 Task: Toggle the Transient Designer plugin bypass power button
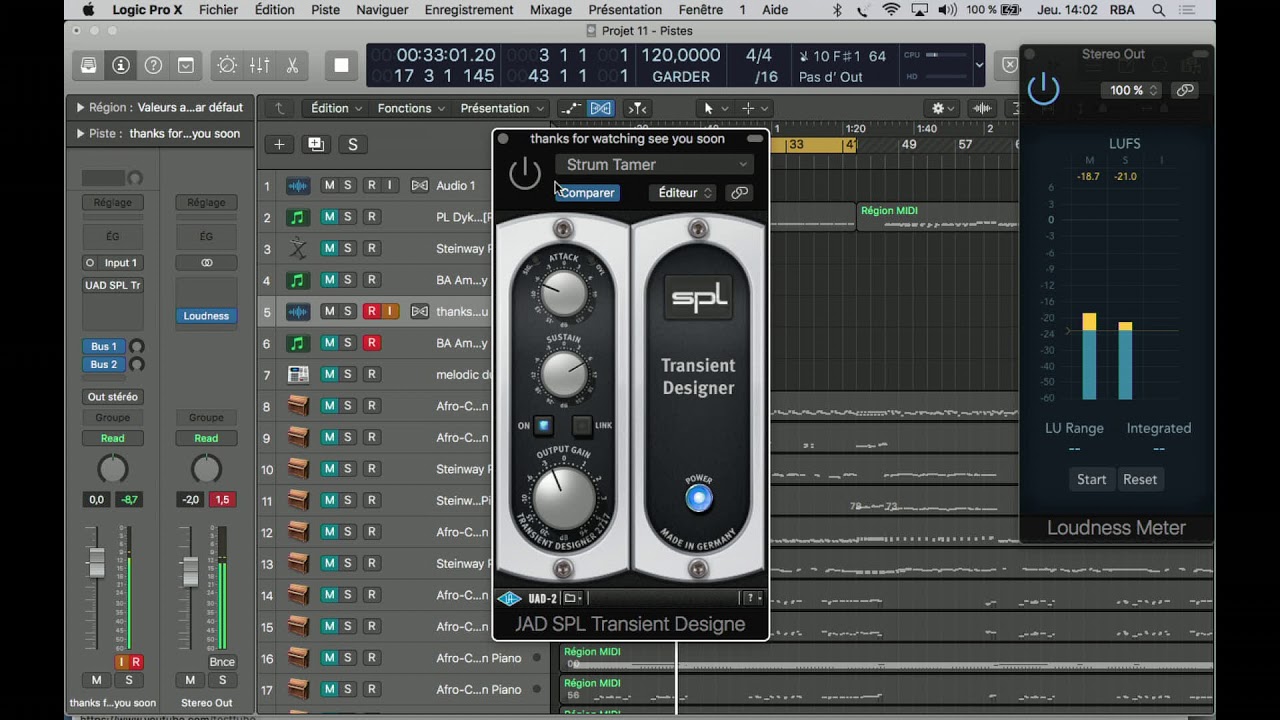pos(525,174)
